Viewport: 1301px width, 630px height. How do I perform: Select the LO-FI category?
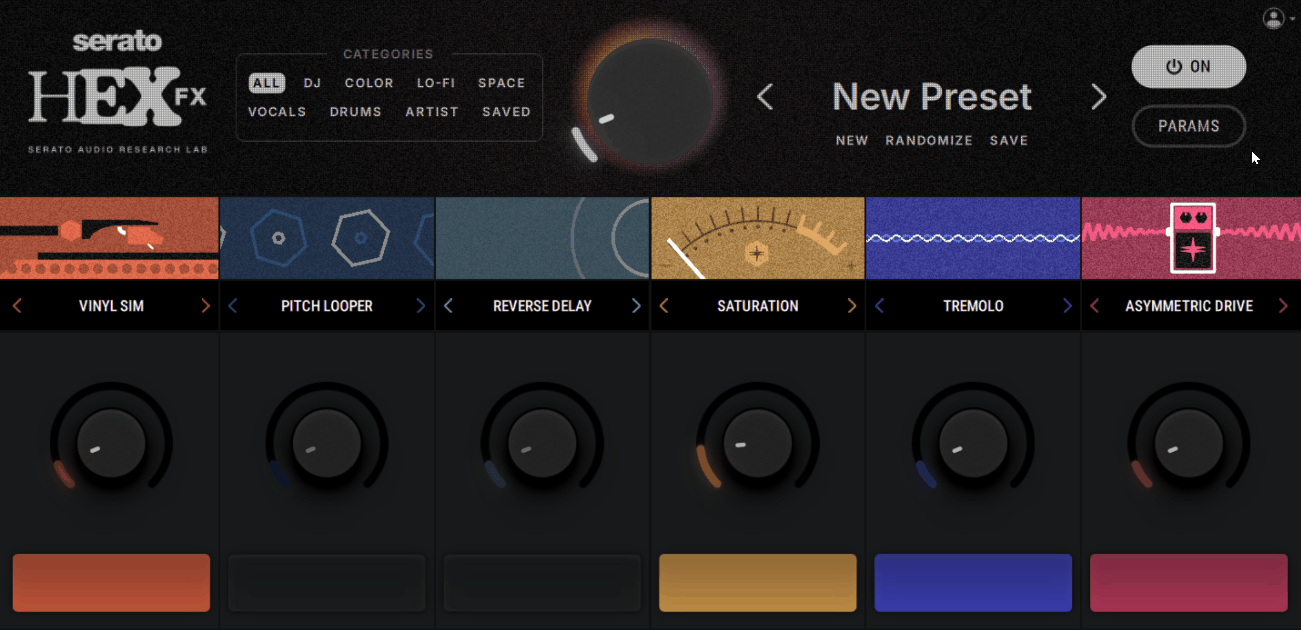(x=436, y=83)
